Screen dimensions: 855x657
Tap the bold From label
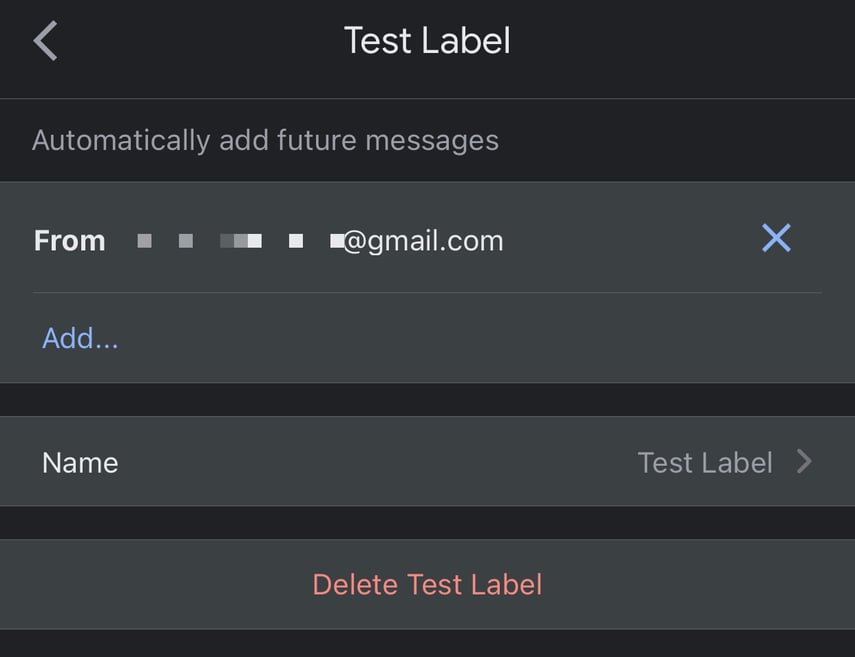coord(69,240)
